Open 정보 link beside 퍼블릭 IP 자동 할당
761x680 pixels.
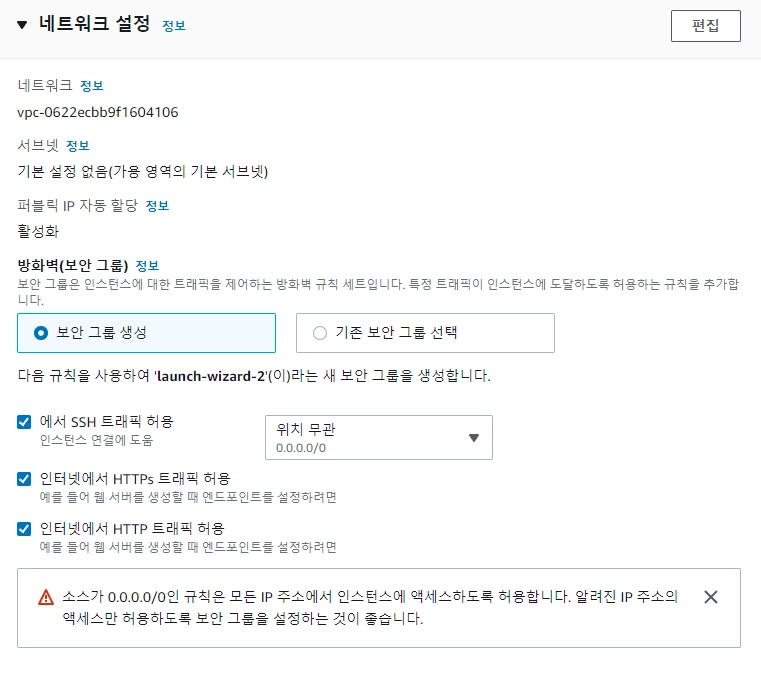click(x=157, y=206)
